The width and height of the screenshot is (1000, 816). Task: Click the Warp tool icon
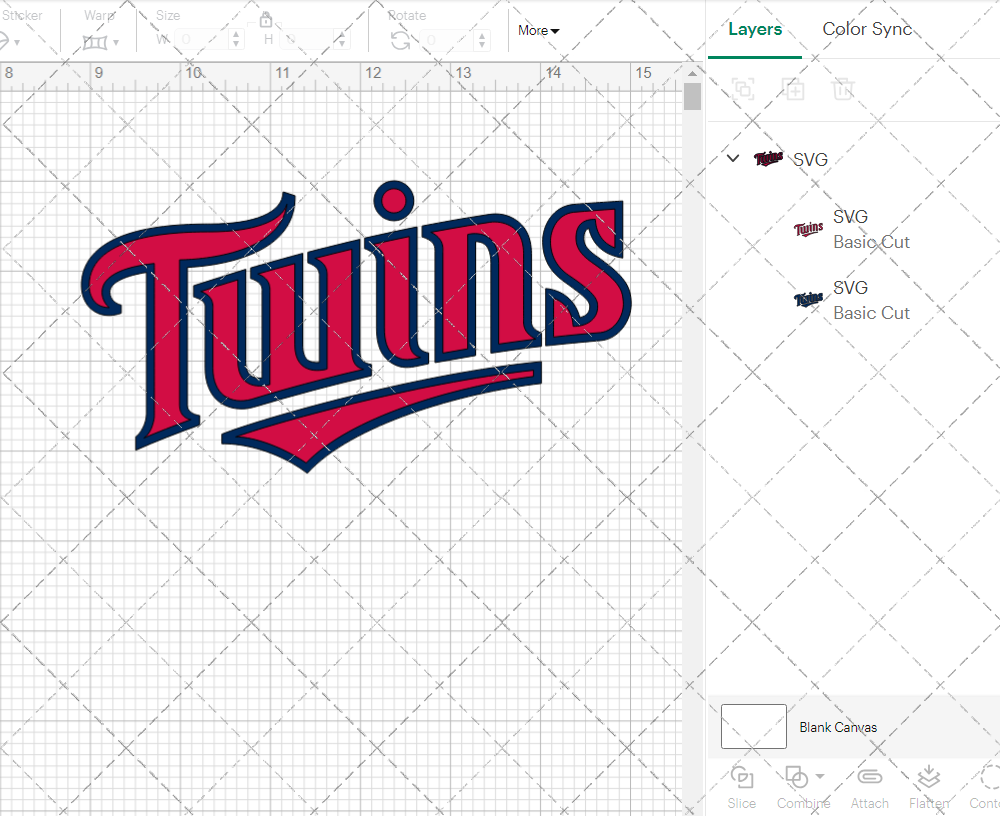tap(95, 42)
